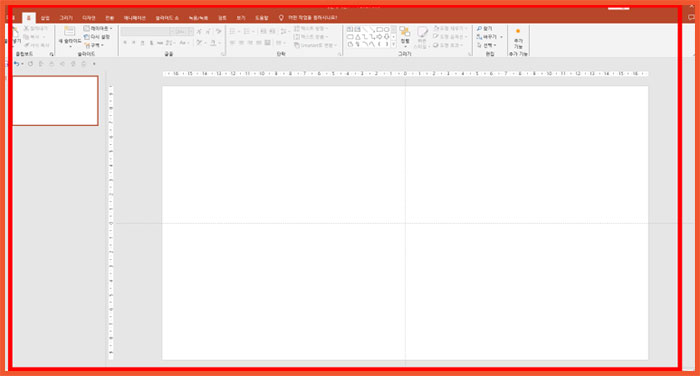Open the 검토 (Review) tab

[222, 18]
